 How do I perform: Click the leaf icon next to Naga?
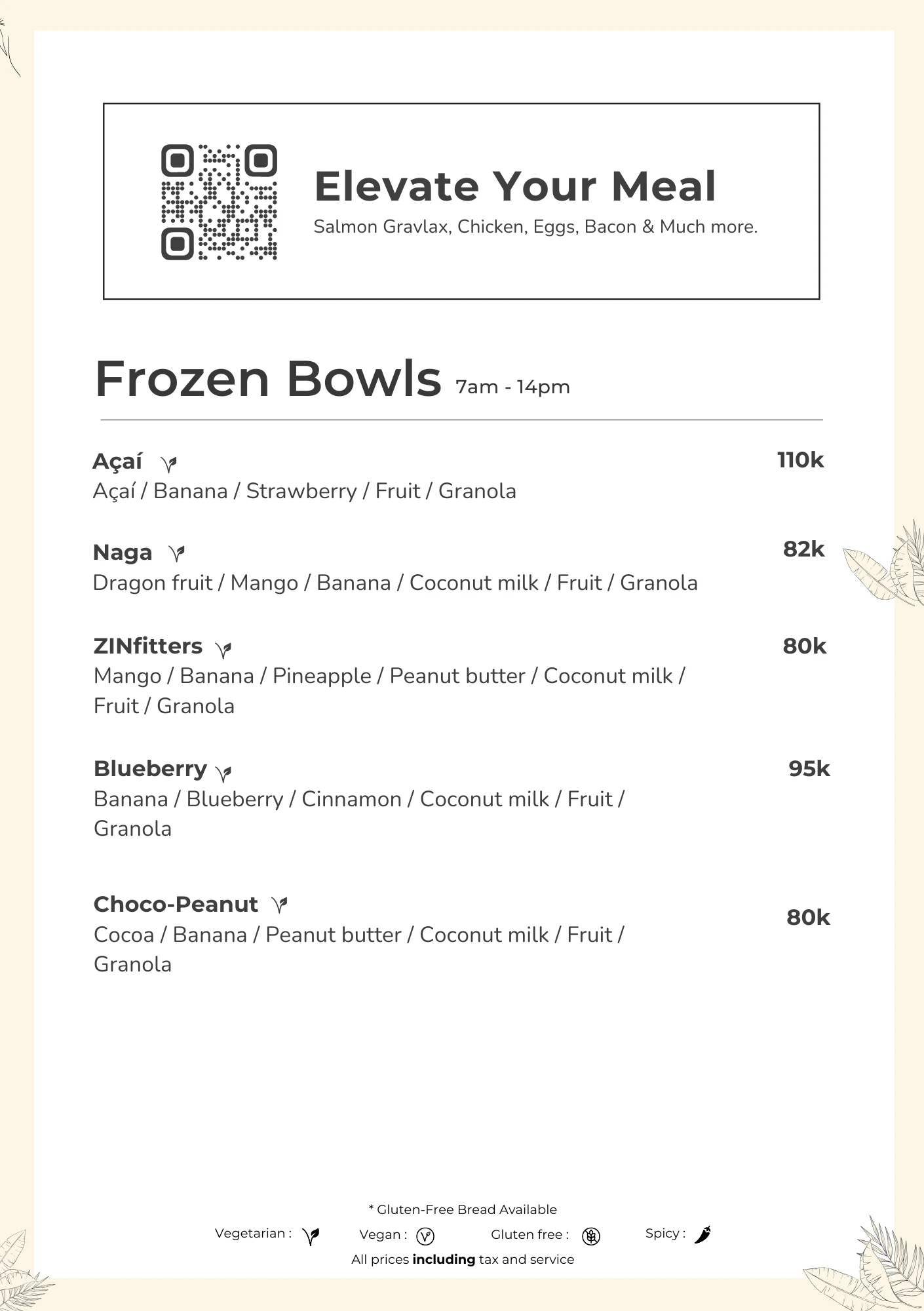click(x=176, y=554)
